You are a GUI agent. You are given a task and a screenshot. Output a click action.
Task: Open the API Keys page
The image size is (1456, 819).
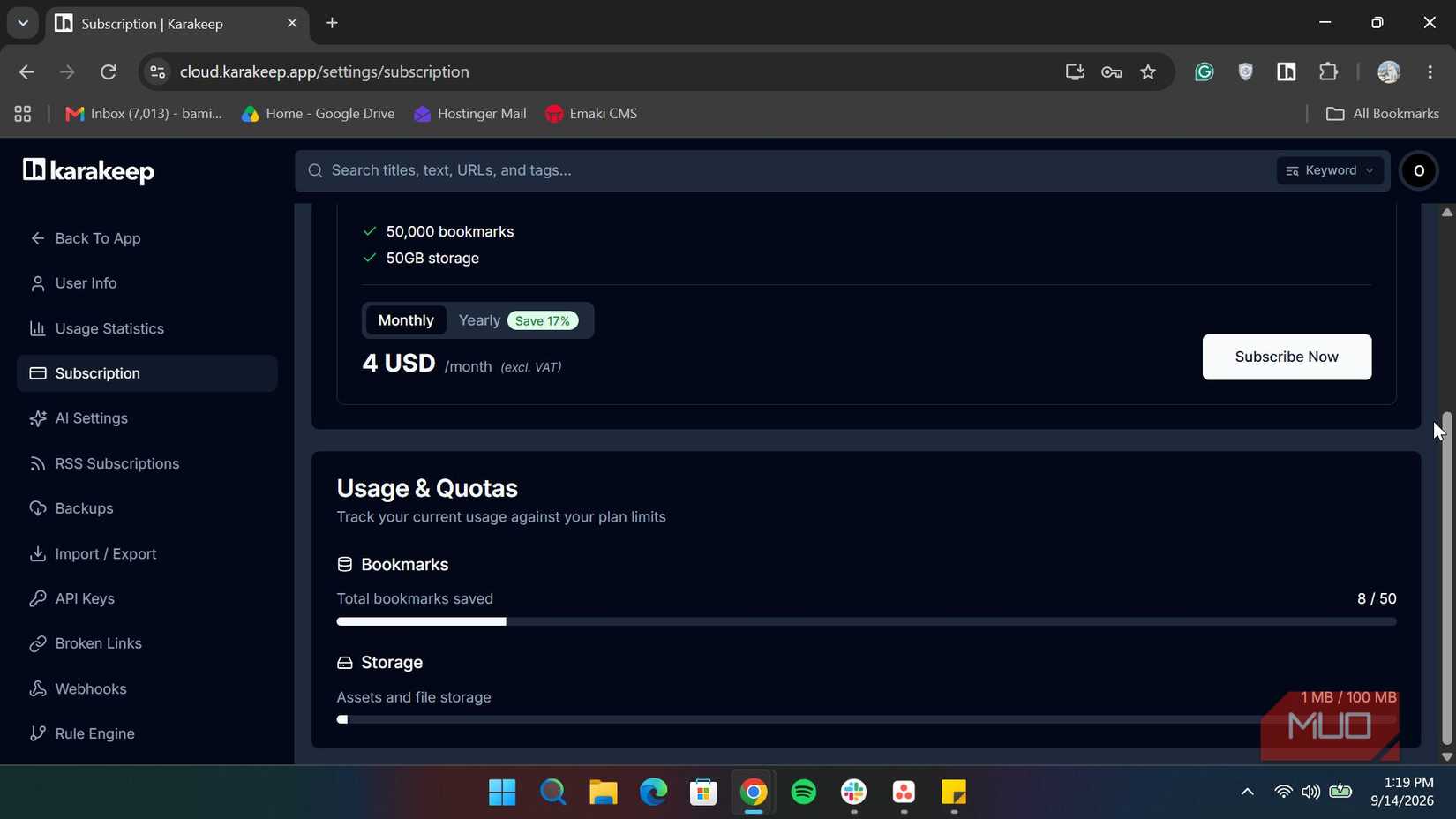147,598
